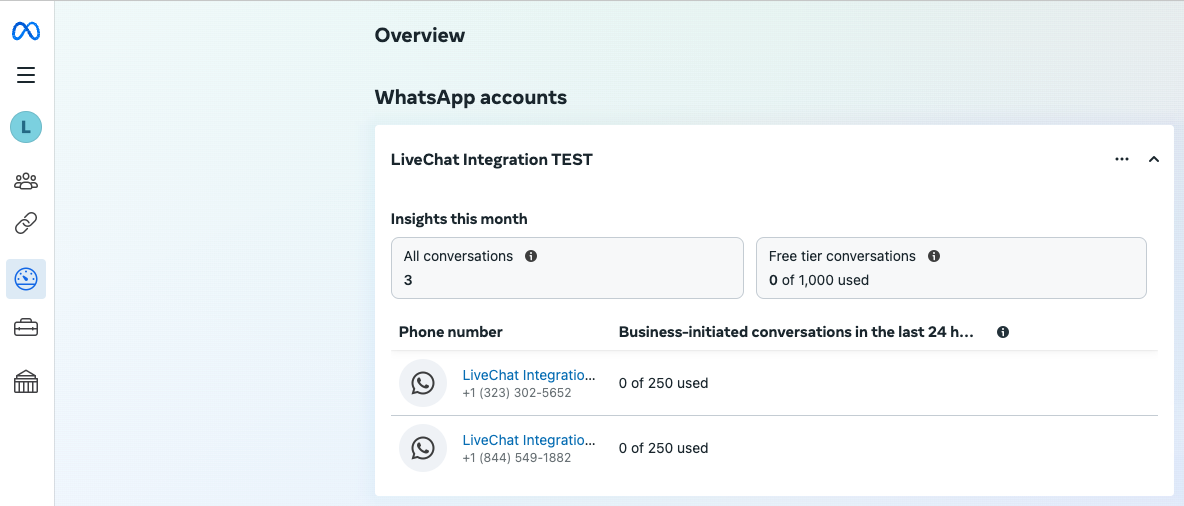Image resolution: width=1184 pixels, height=506 pixels.
Task: Select the dashboard overview gauge icon
Action: click(x=26, y=279)
